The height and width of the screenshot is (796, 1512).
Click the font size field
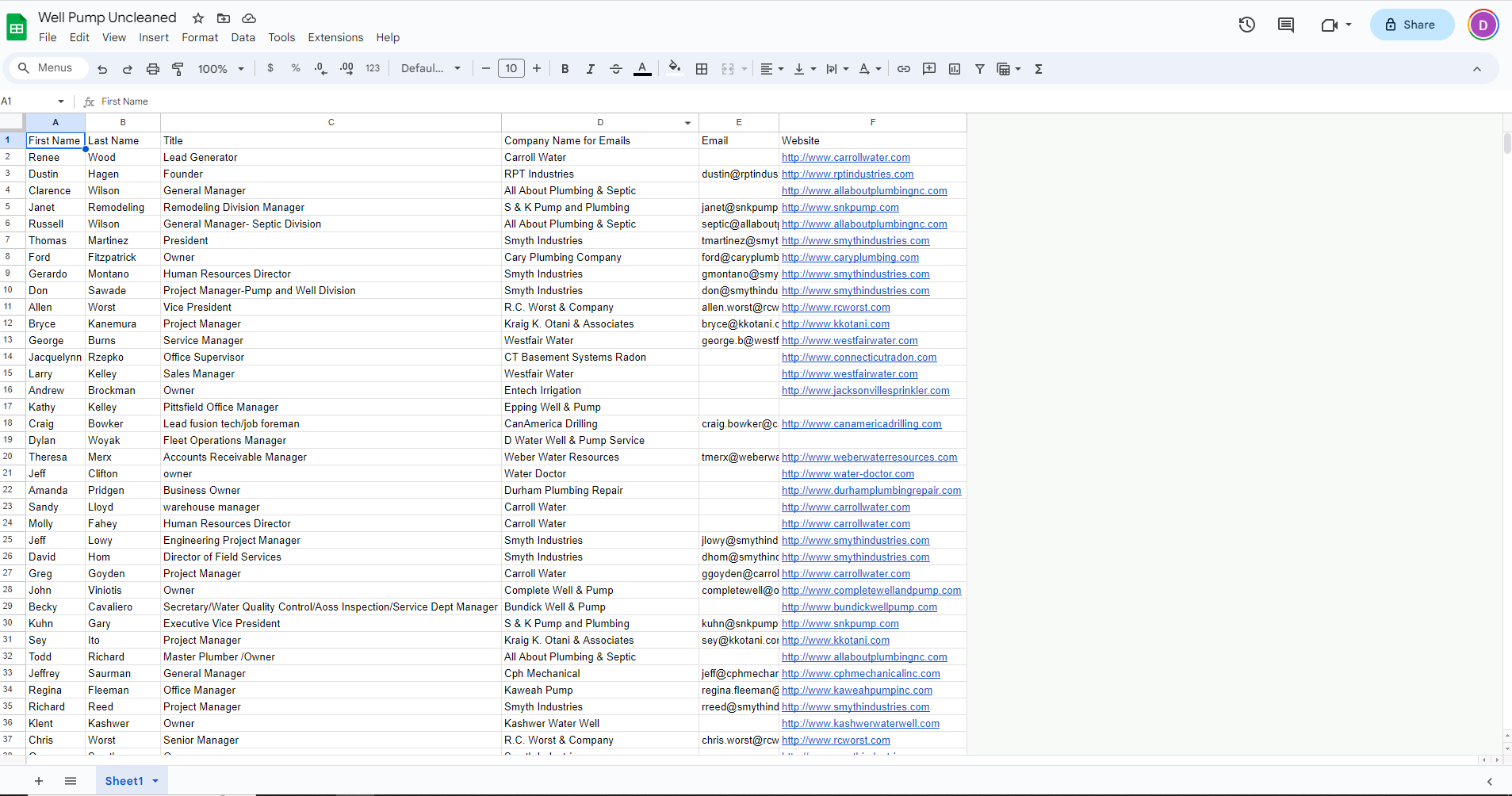pos(511,69)
